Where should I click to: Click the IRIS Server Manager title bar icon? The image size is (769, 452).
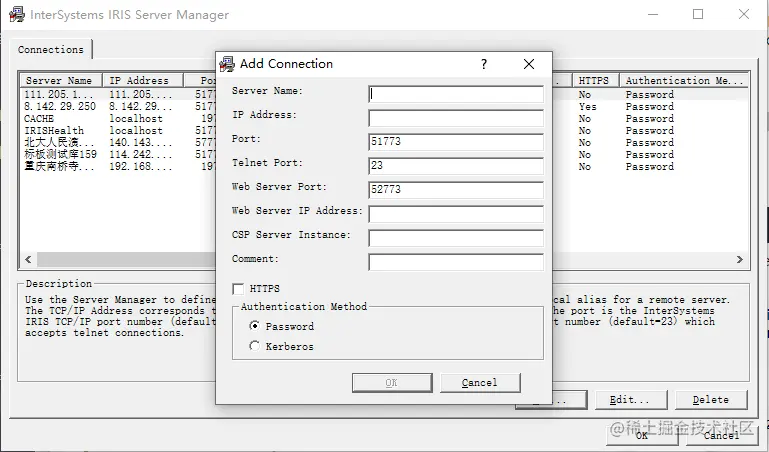tap(17, 14)
